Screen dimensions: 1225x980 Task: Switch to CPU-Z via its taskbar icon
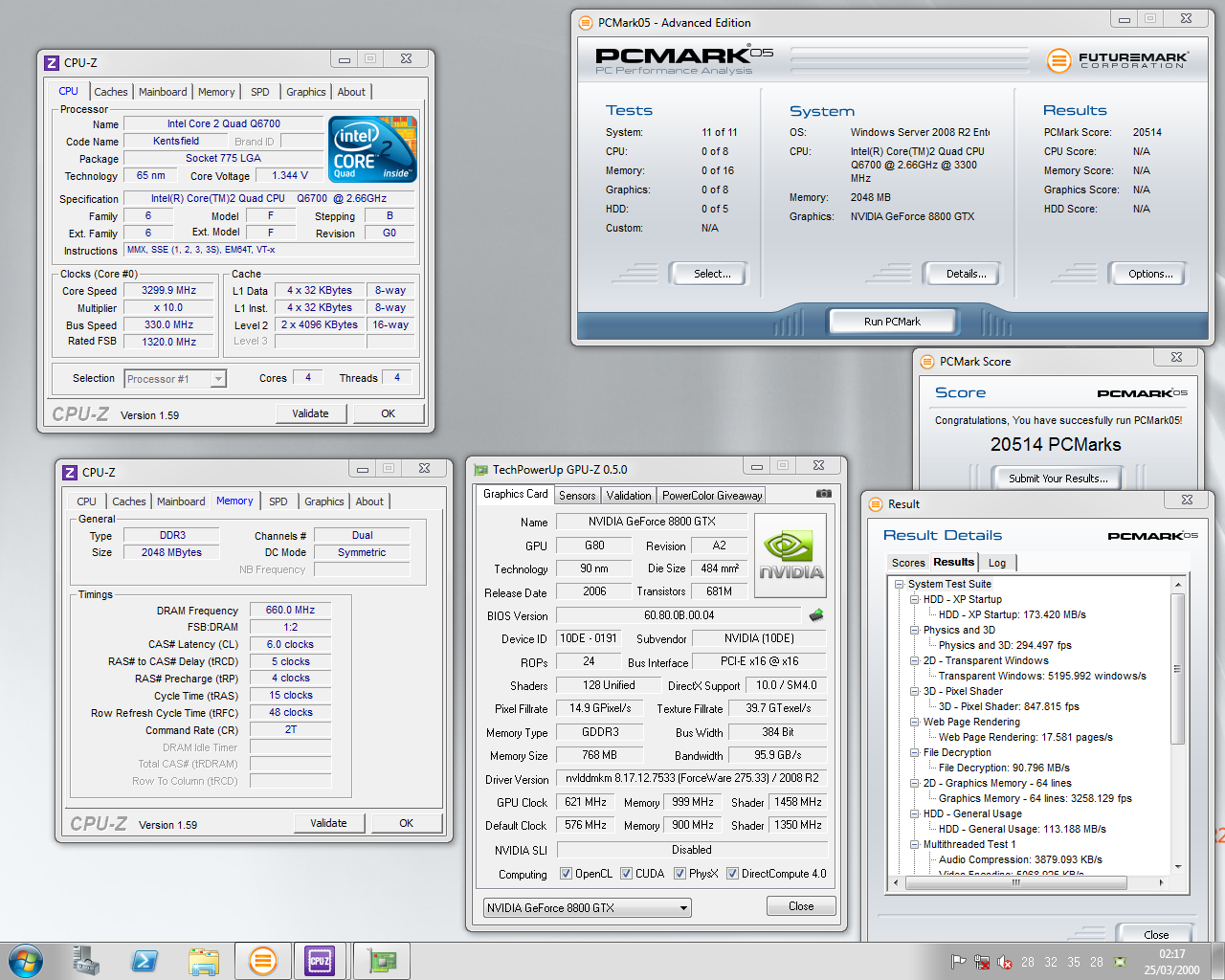point(320,961)
